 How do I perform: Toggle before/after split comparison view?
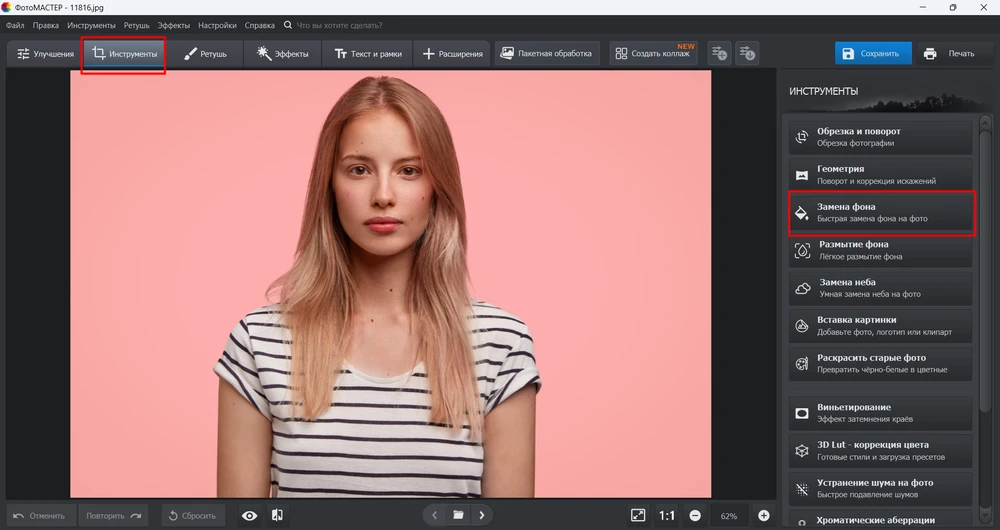(x=277, y=516)
